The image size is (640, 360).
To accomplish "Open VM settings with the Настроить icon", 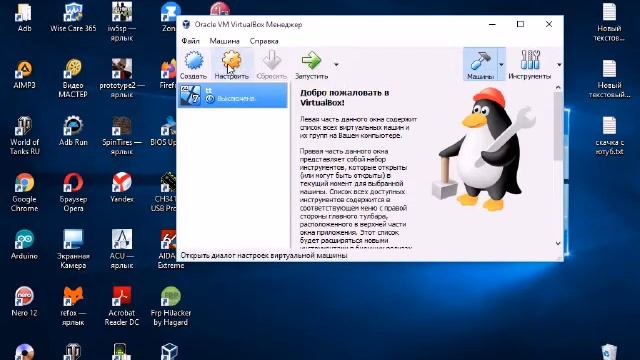I will (231, 64).
